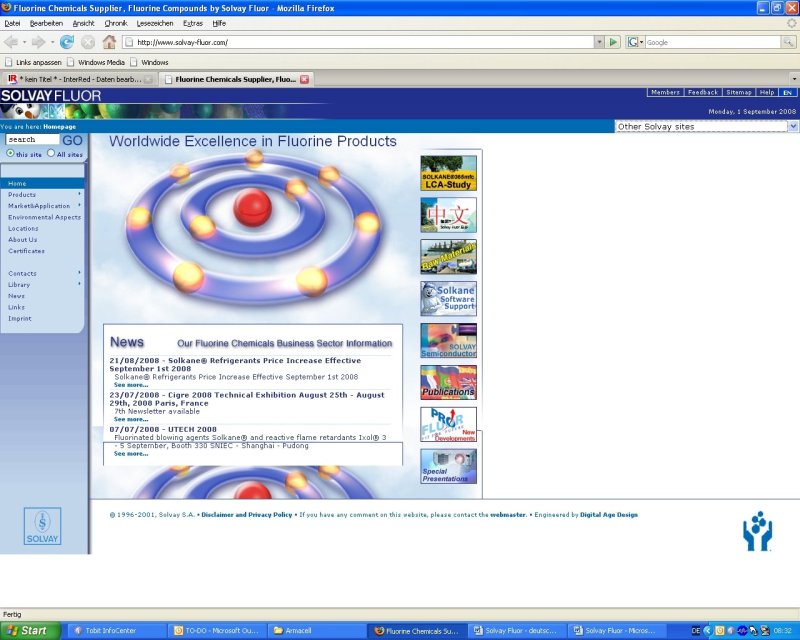Open the Chronik menu
800x640 pixels.
pyautogui.click(x=116, y=23)
